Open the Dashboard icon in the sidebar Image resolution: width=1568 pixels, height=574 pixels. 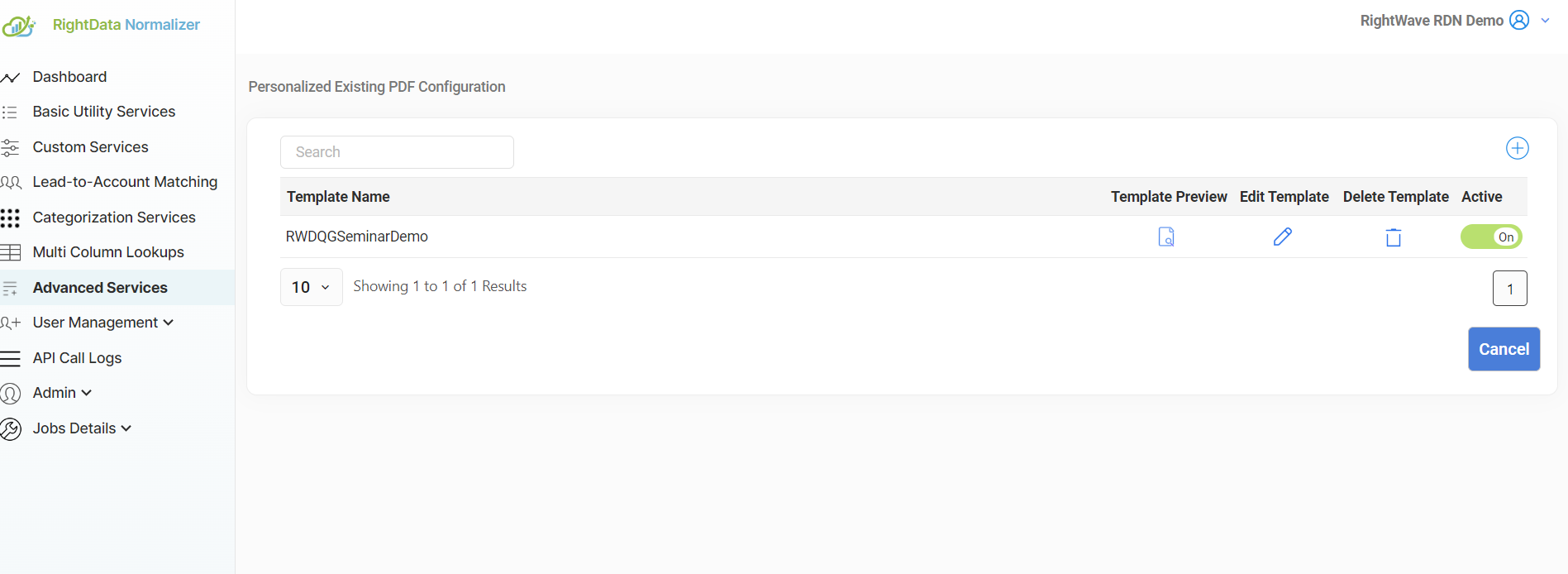pyautogui.click(x=10, y=78)
